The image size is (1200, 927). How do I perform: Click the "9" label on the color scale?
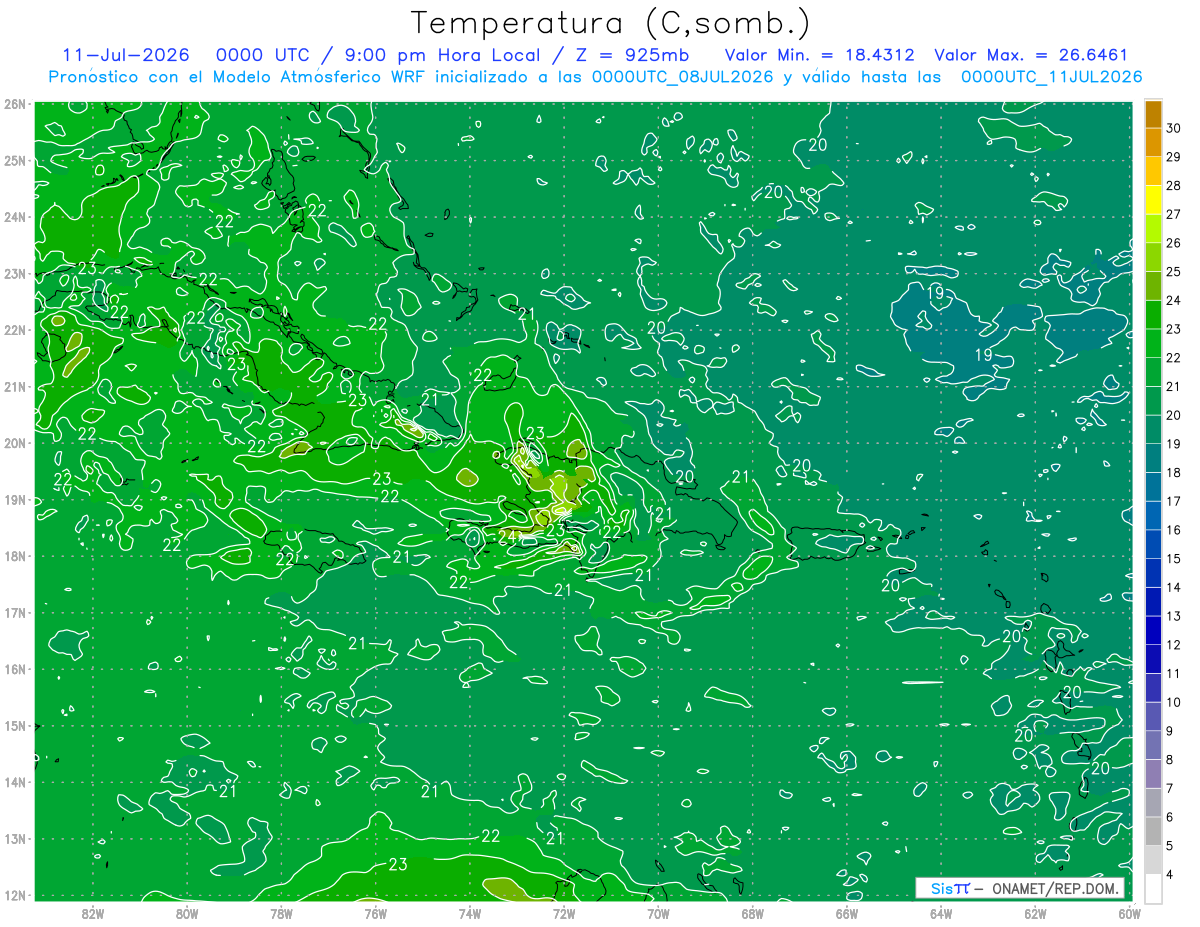tap(1171, 731)
